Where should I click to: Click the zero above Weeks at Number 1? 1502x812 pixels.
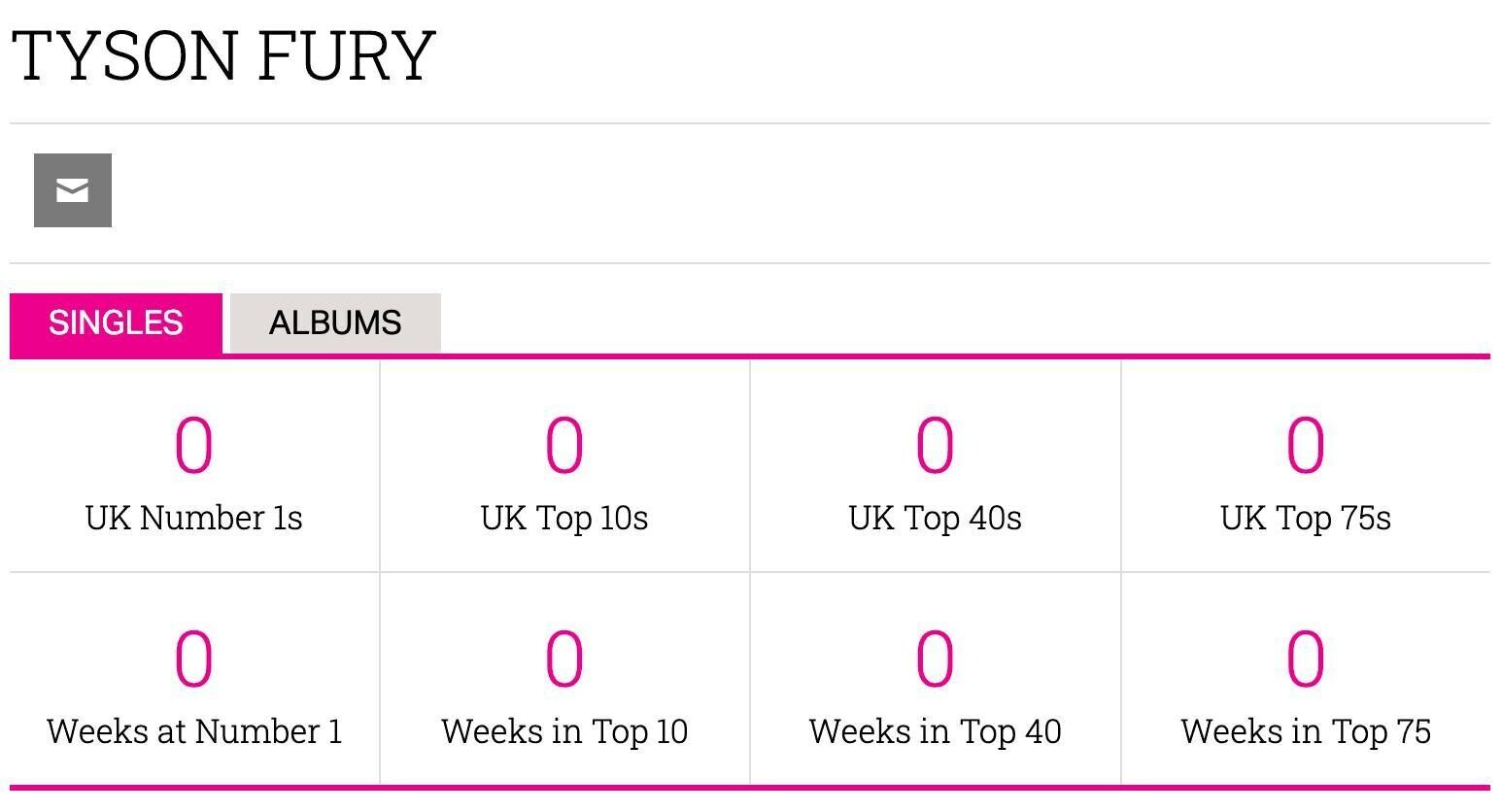tap(193, 659)
